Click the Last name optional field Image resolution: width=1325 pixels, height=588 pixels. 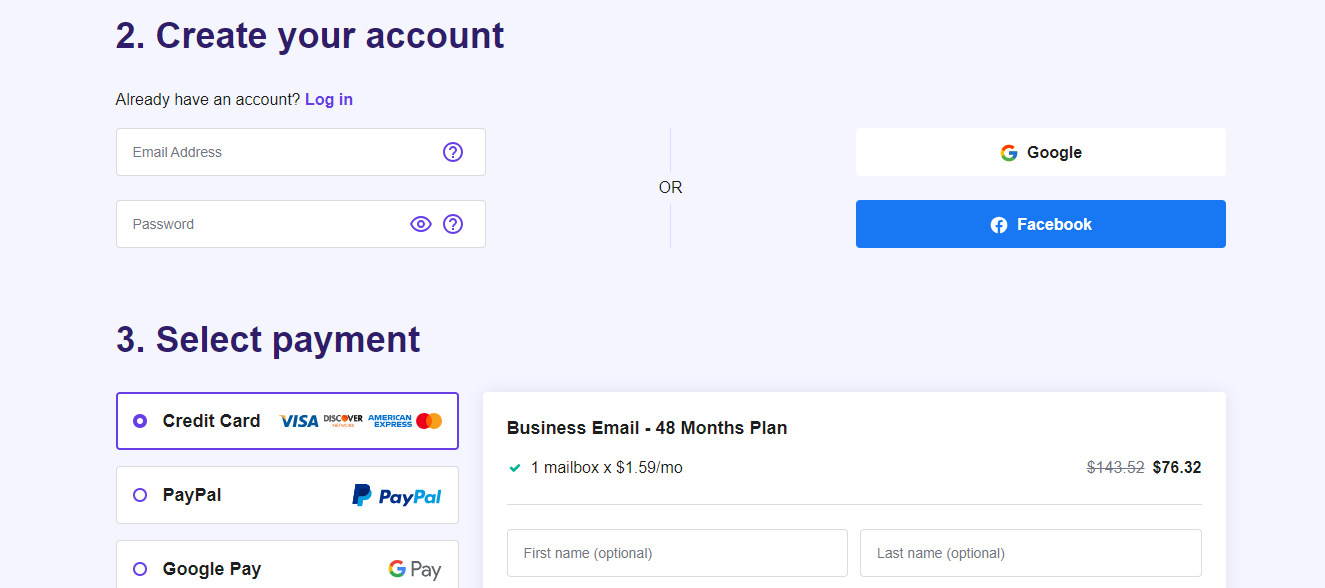point(1030,552)
